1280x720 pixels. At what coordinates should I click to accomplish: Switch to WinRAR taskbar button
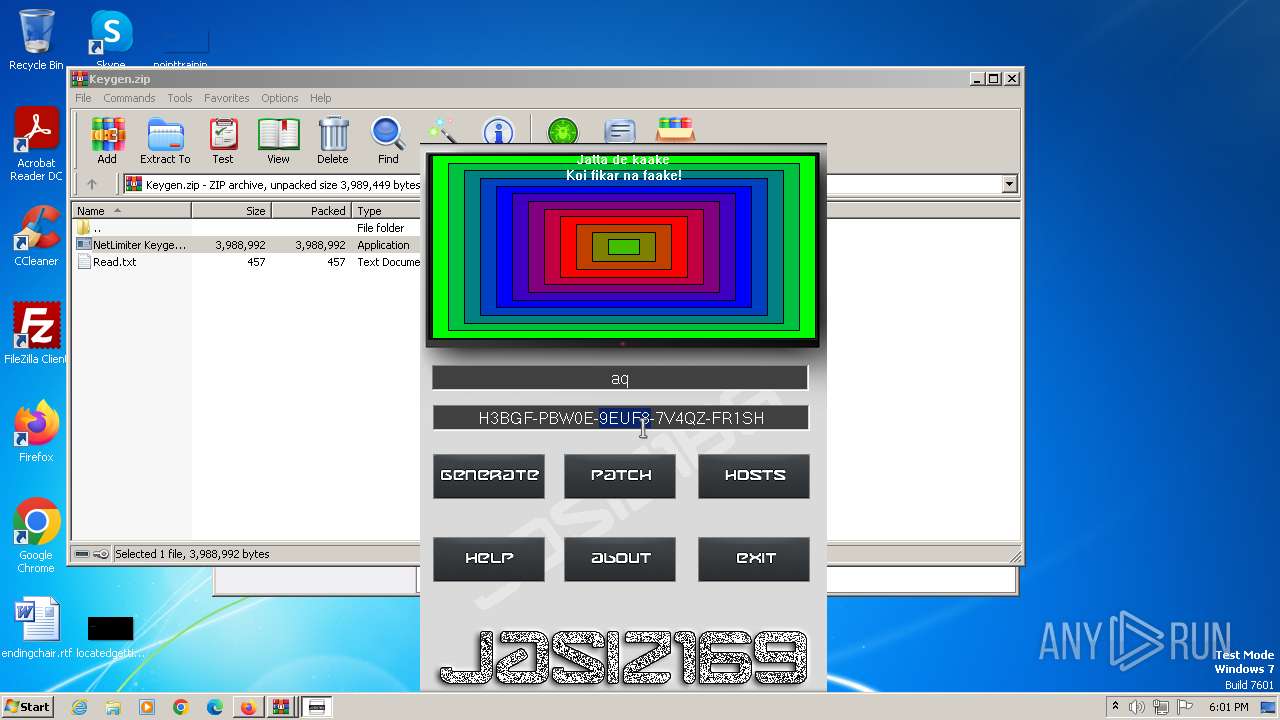pos(282,707)
